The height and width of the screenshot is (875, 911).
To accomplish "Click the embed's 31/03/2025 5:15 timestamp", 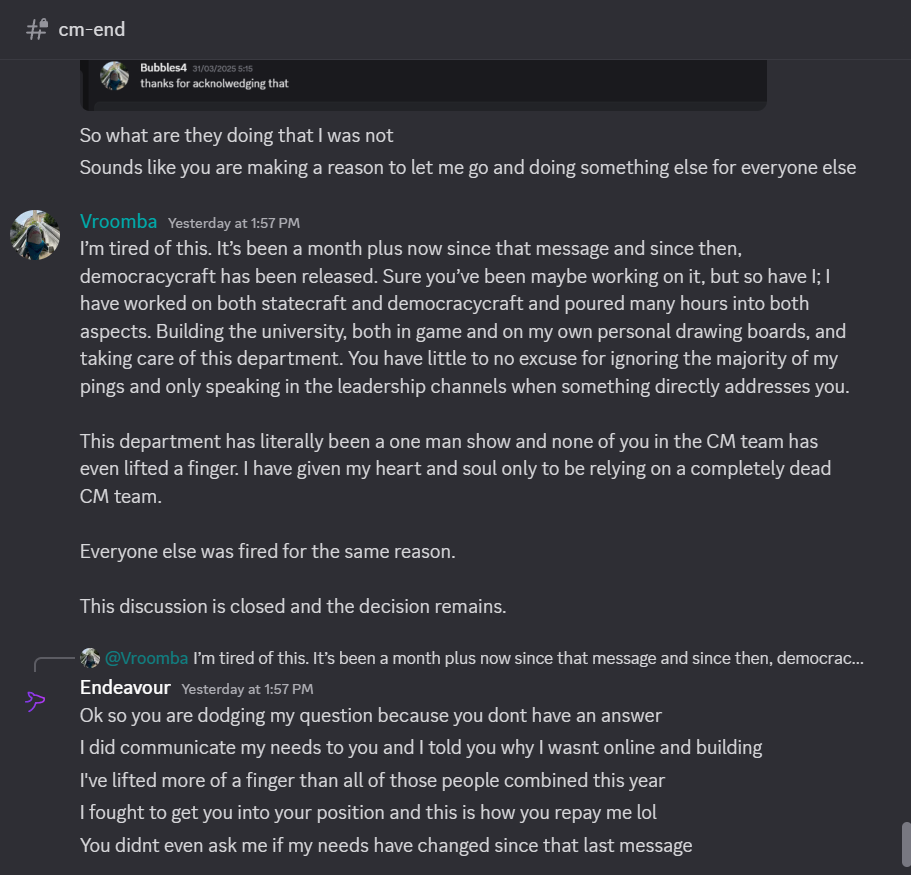I will tap(223, 69).
